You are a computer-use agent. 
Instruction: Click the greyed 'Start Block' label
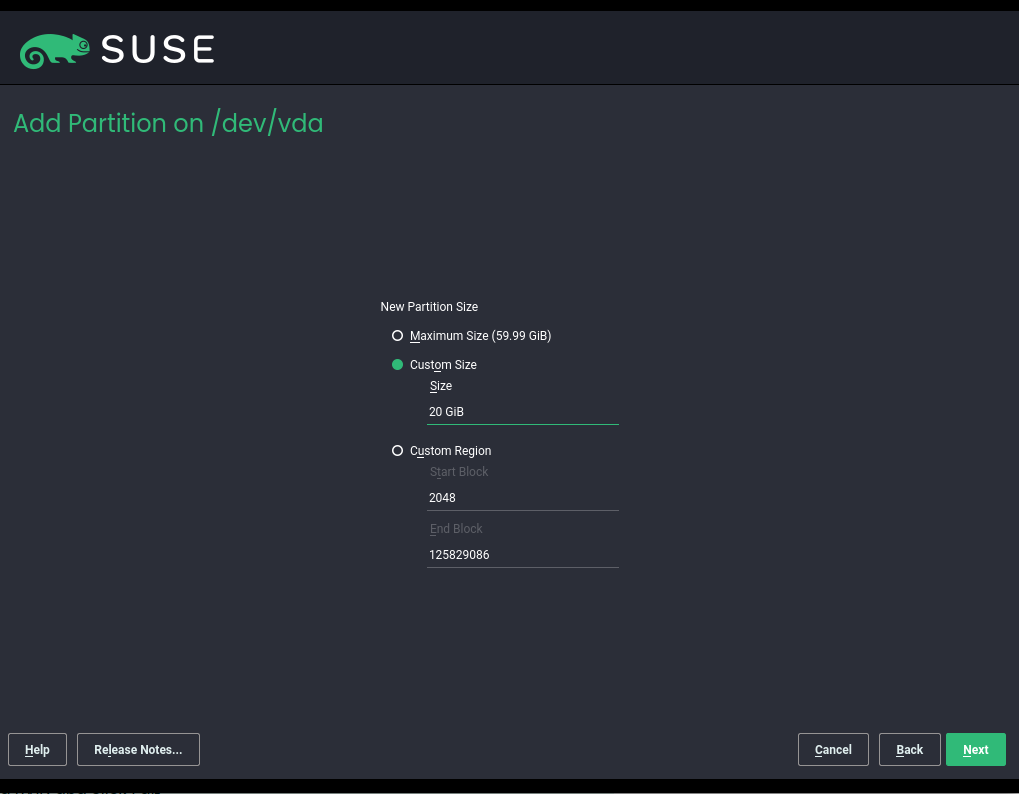[x=459, y=472]
